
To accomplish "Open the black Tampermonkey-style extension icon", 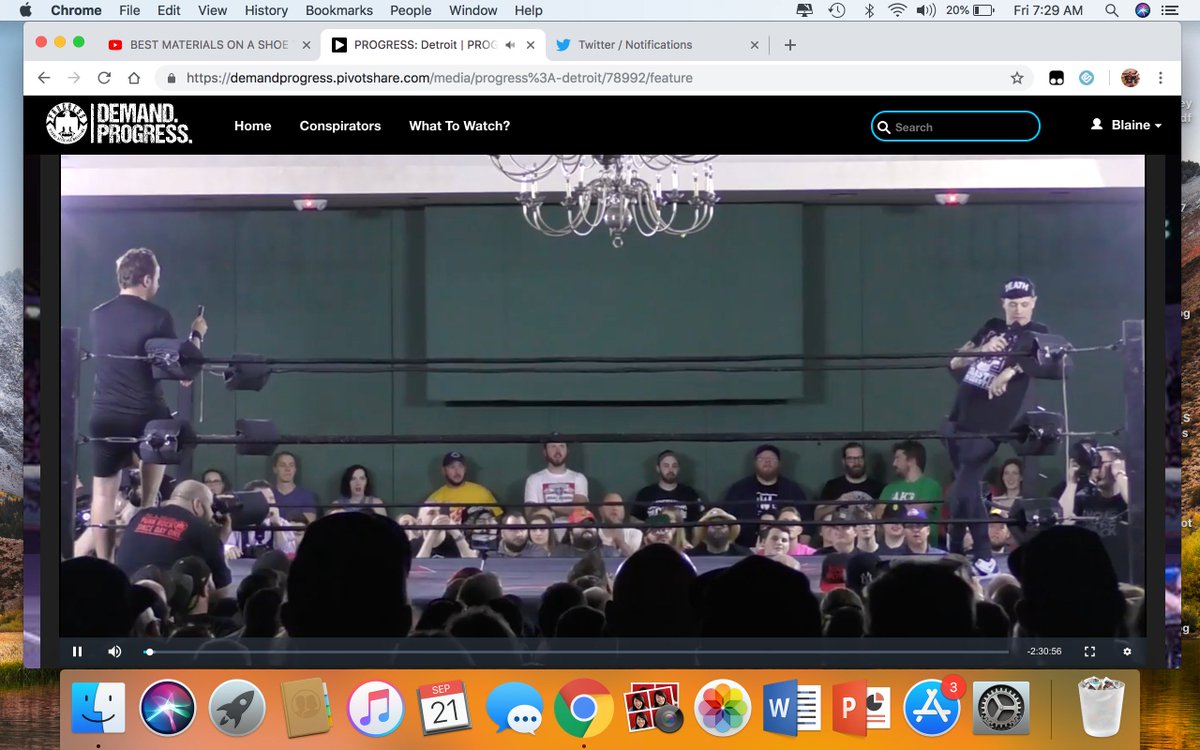I will (x=1056, y=78).
